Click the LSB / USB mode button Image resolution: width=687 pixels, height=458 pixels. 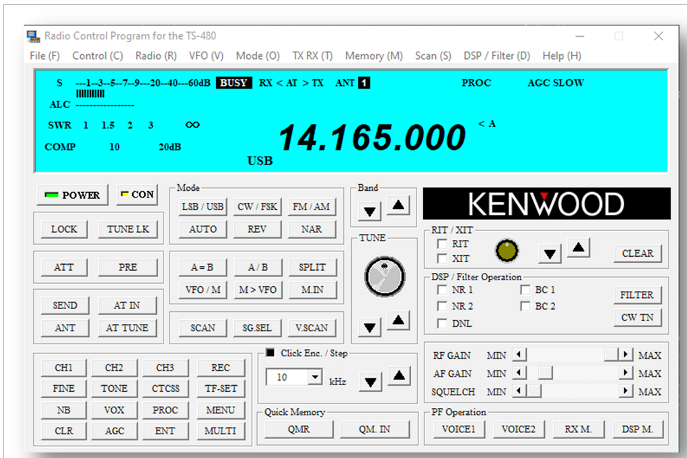(x=203, y=206)
